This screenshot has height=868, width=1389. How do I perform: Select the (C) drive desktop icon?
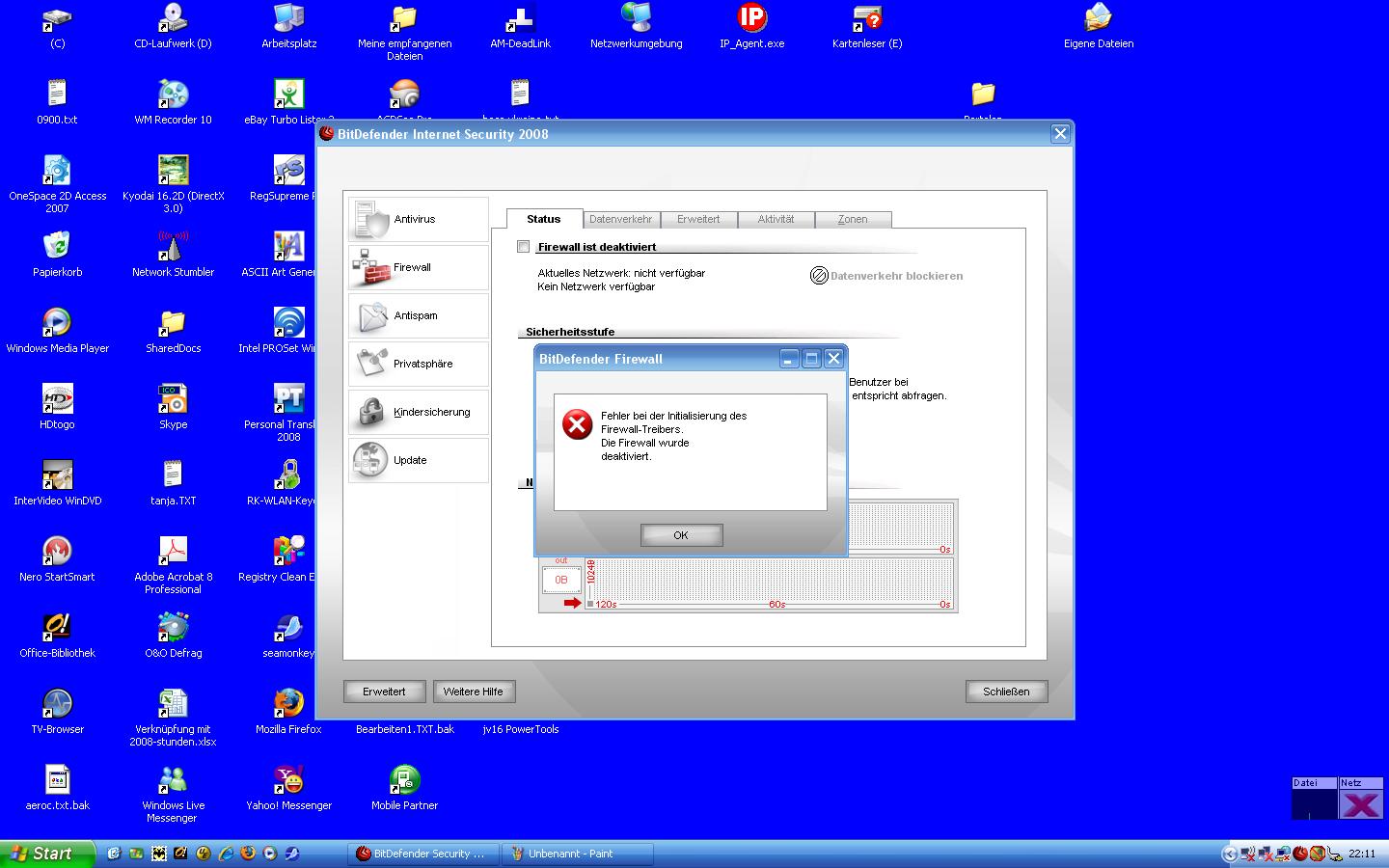point(57,26)
